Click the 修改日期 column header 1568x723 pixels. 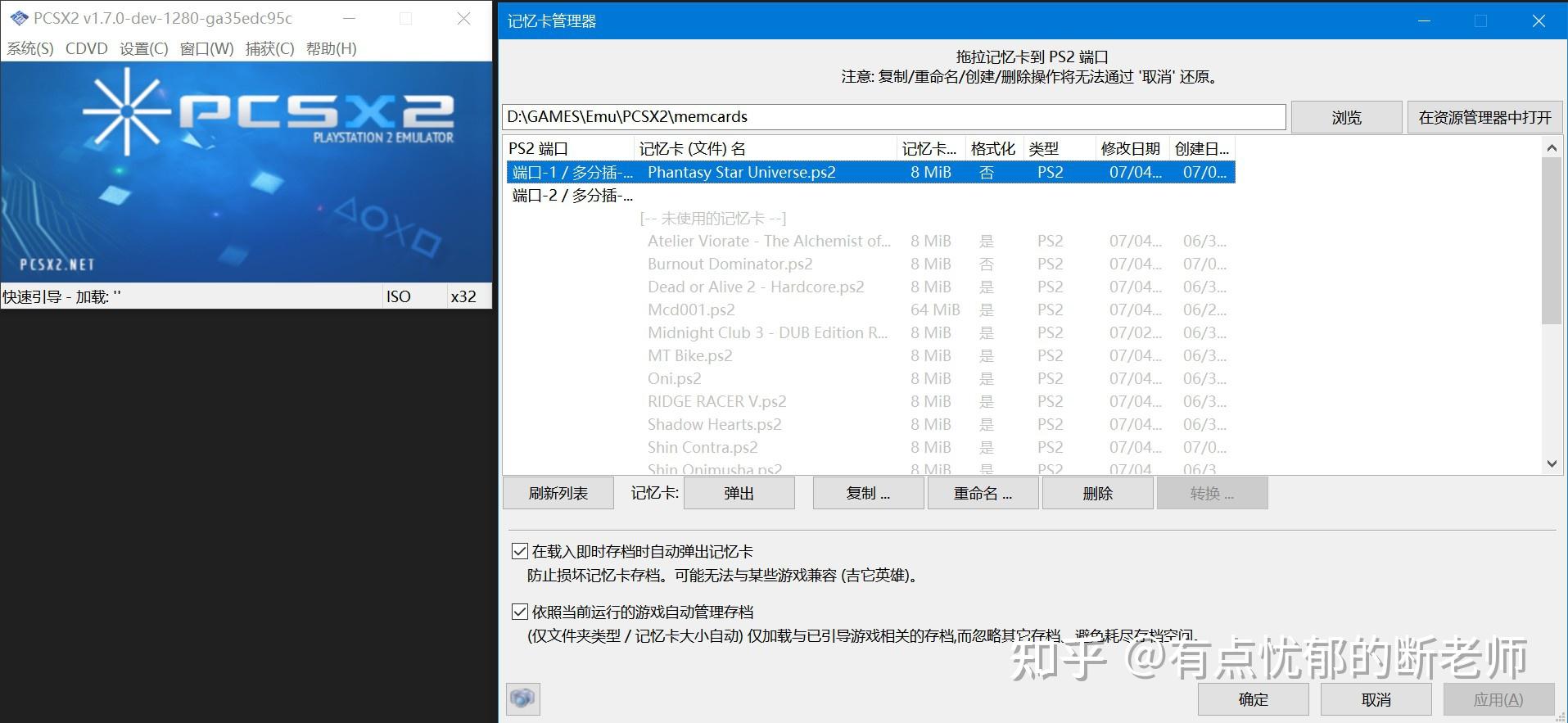(1132, 148)
